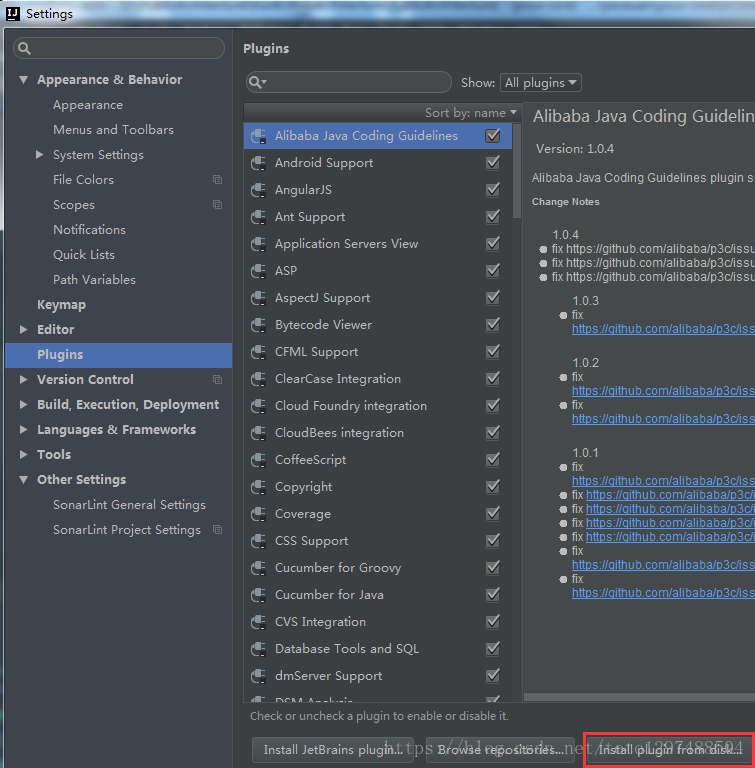Click the plugin icon beside AngularJS
The image size is (755, 768).
click(258, 190)
